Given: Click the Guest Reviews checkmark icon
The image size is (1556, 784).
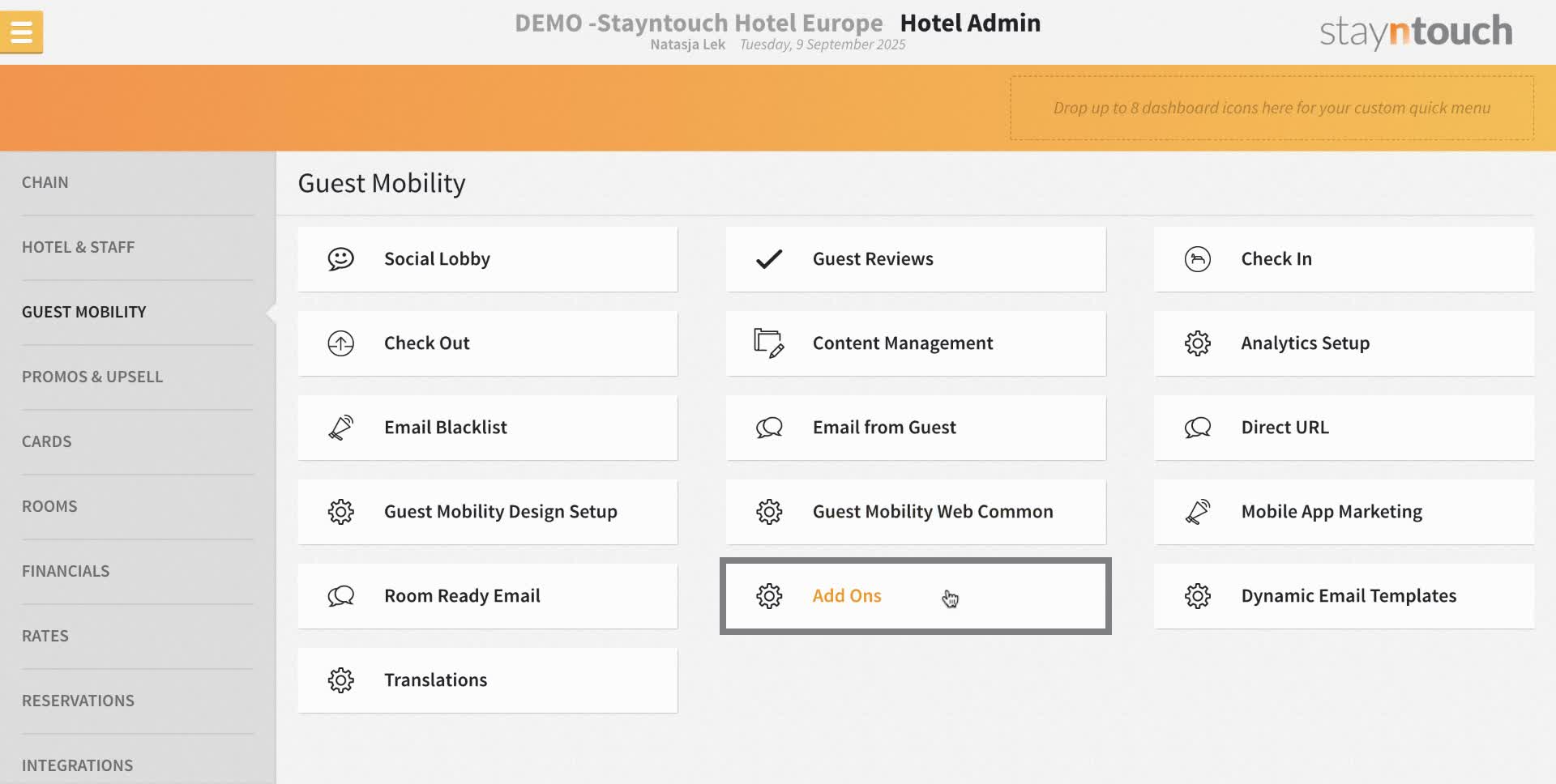Looking at the screenshot, I should 768,258.
